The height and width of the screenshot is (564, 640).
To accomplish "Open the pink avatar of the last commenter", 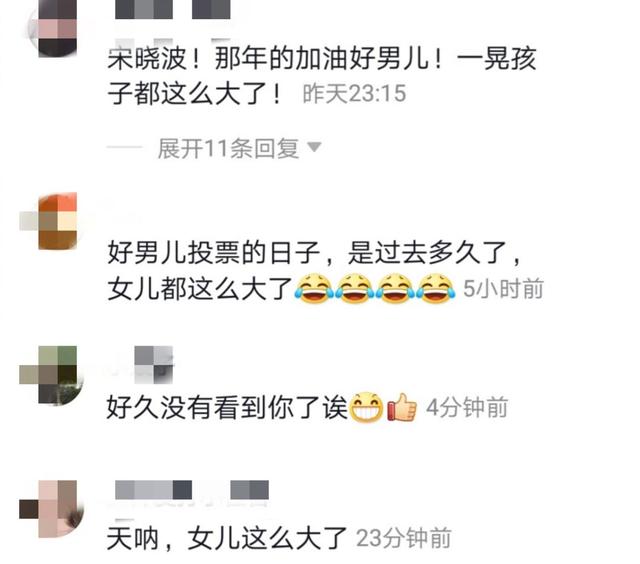I will [51, 508].
